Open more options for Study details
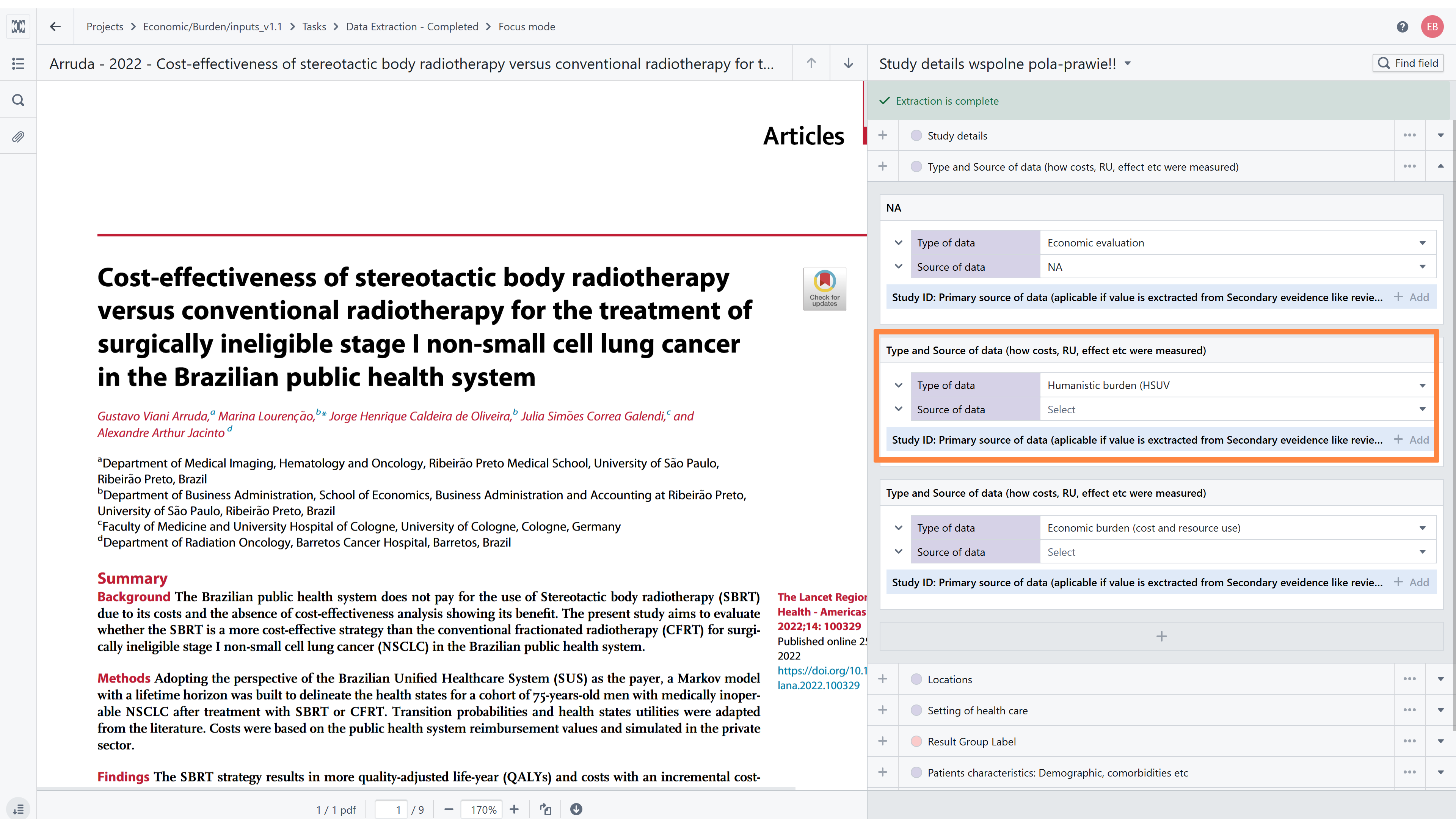 (x=1410, y=135)
